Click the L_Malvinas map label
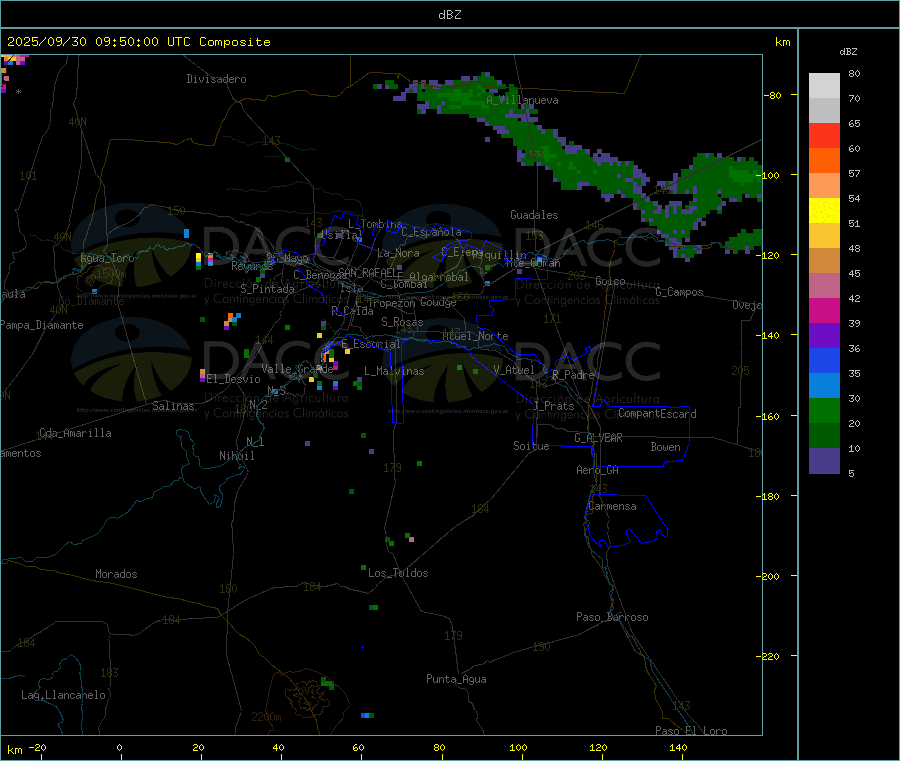The height and width of the screenshot is (761, 900). pos(394,371)
